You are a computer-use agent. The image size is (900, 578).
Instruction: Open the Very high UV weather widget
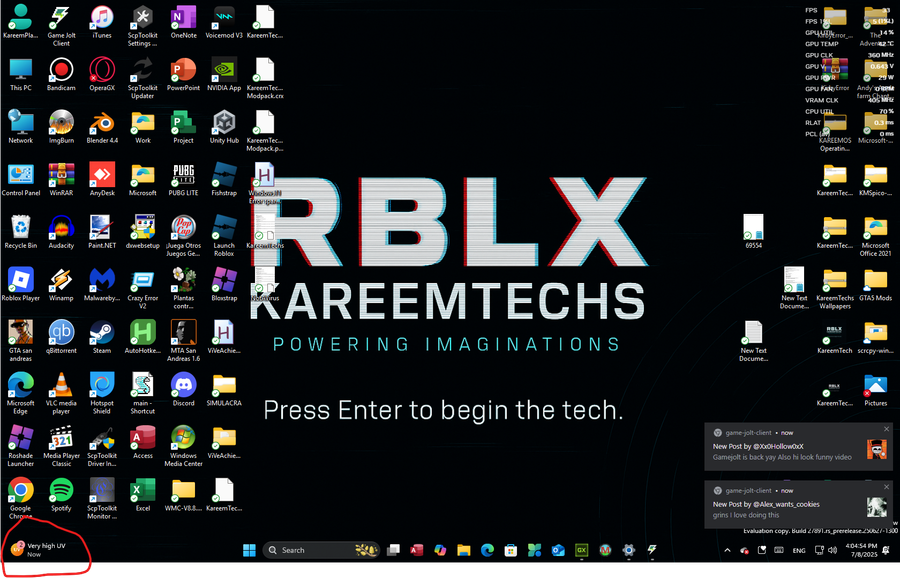pyautogui.click(x=39, y=549)
